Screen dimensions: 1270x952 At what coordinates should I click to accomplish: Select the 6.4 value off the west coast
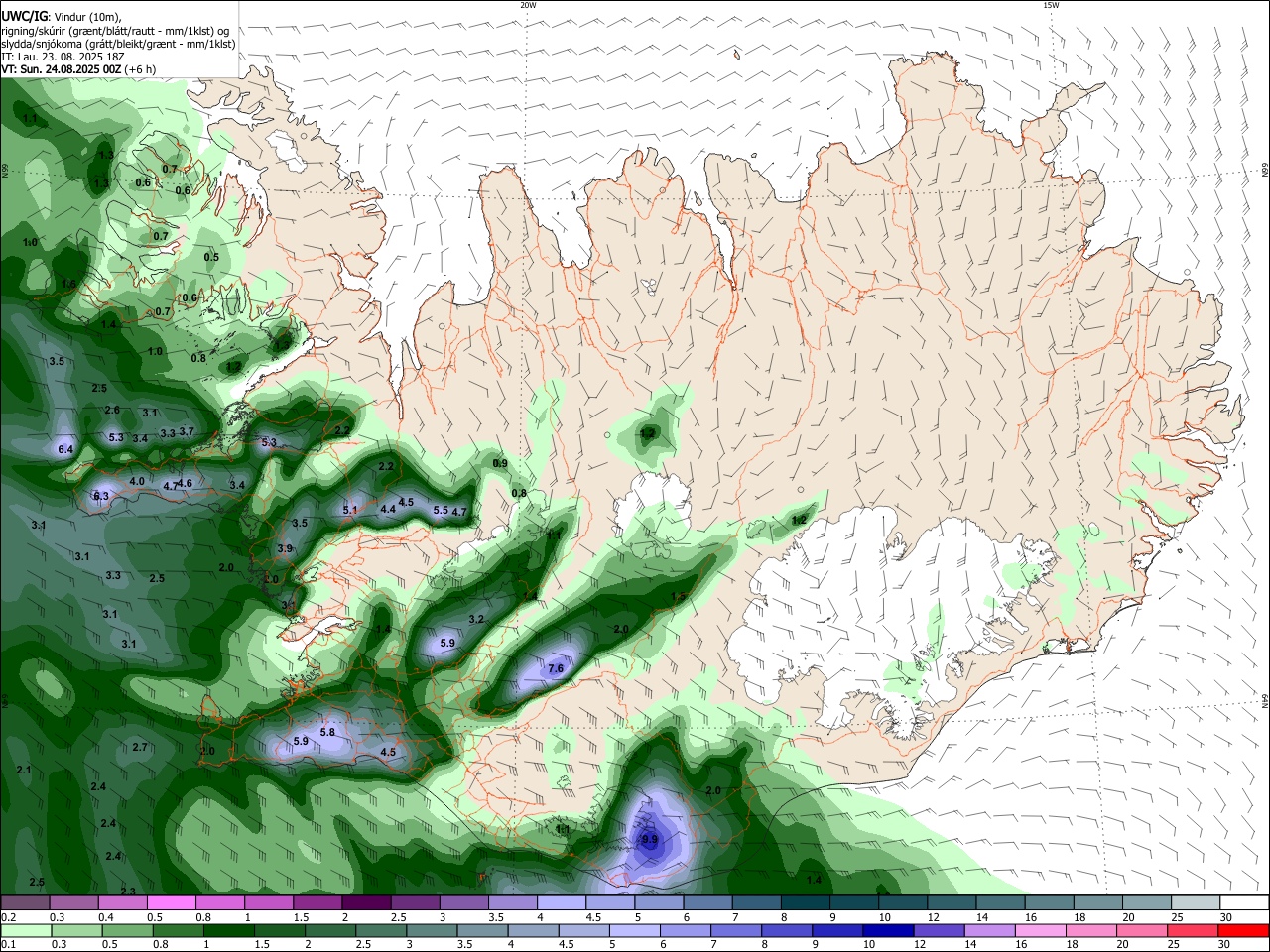(66, 449)
